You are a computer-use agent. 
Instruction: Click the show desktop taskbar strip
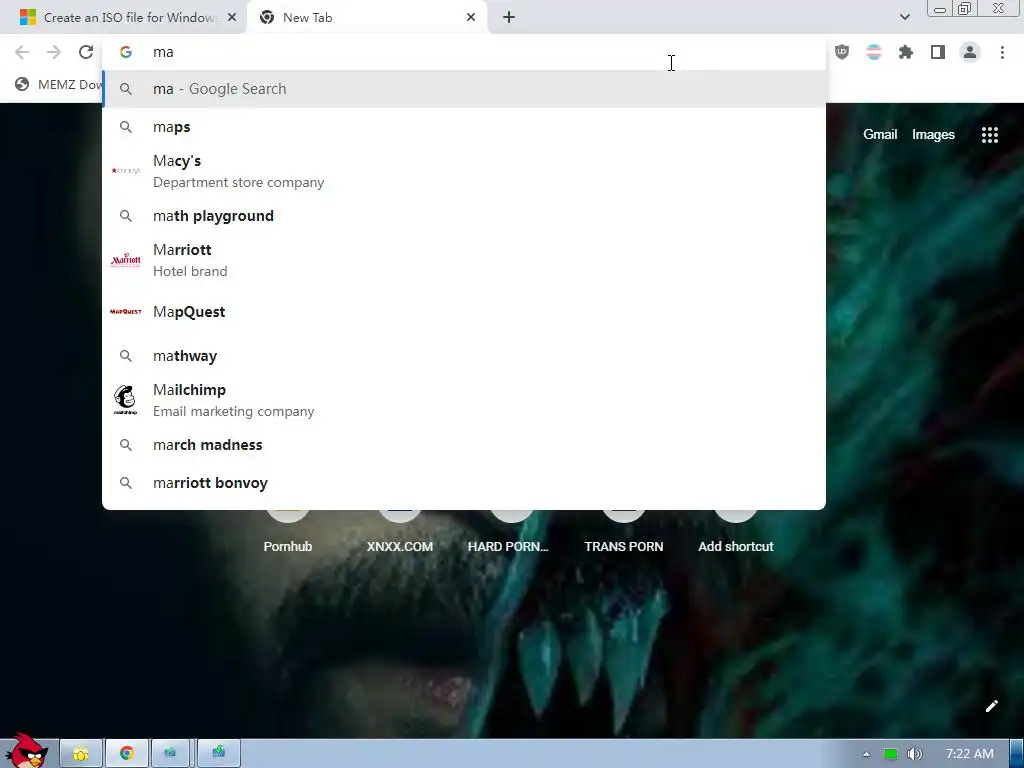click(1017, 754)
